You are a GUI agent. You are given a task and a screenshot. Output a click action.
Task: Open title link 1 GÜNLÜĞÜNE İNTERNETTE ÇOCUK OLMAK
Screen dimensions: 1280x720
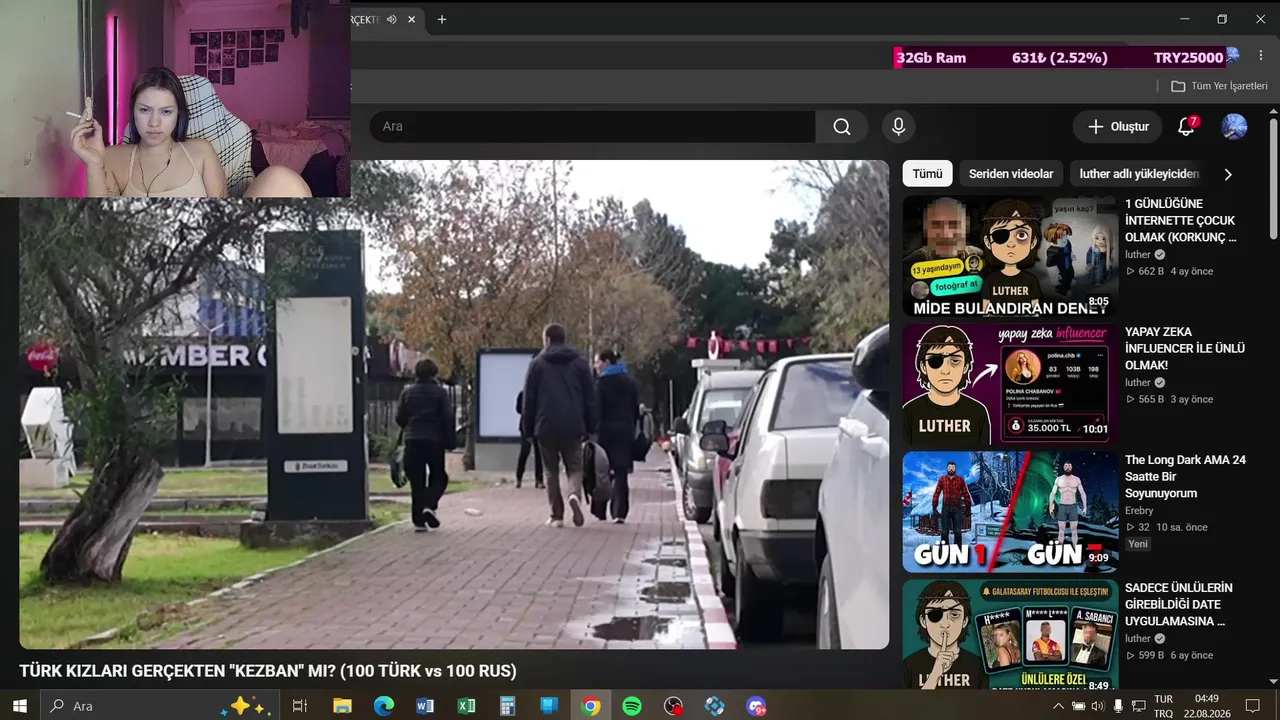(1180, 221)
